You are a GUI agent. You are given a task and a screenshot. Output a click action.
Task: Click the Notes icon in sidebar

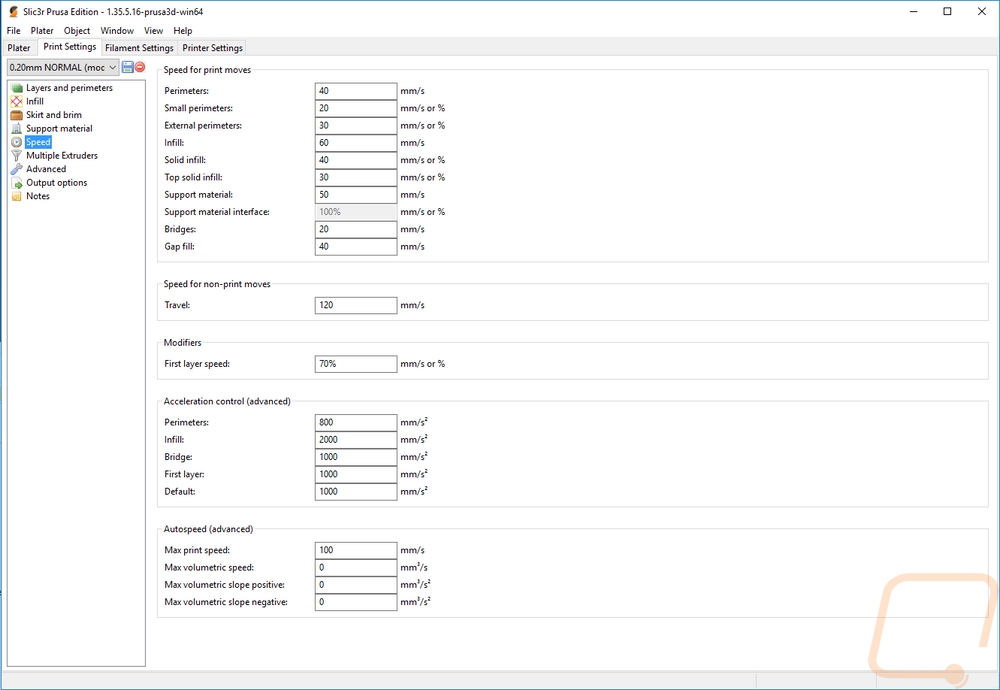coord(17,196)
